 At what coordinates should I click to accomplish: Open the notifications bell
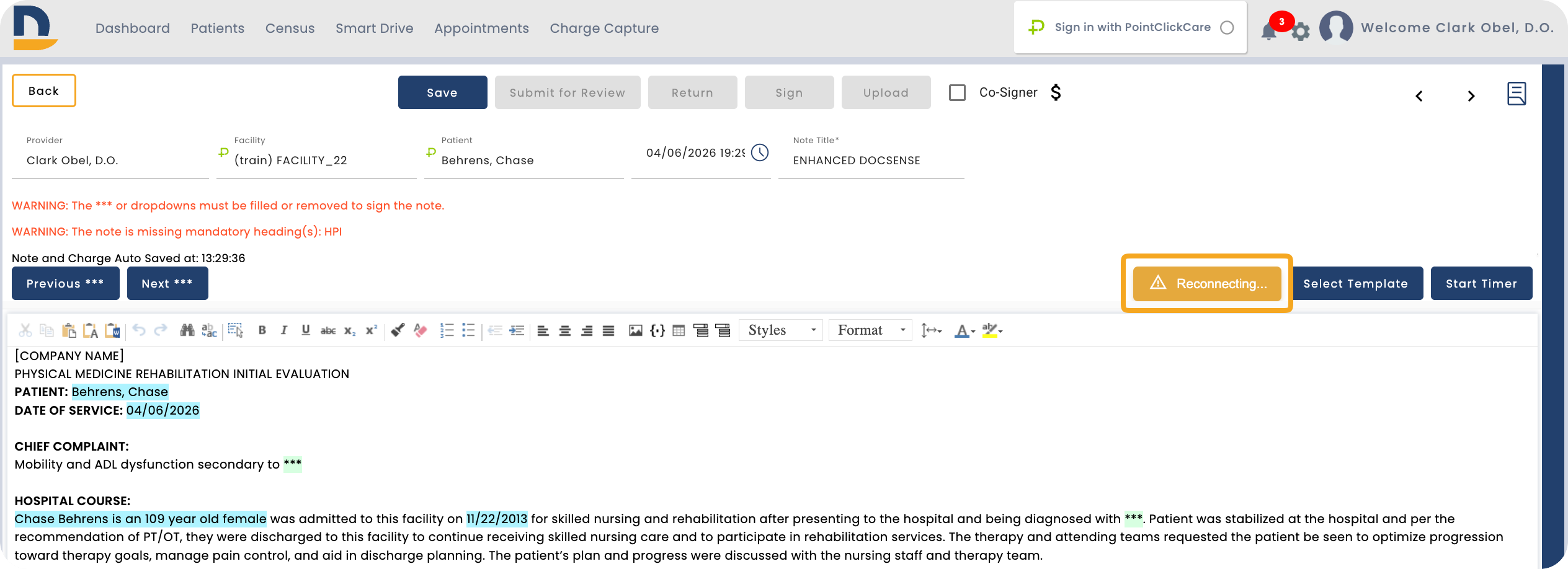point(1269,30)
